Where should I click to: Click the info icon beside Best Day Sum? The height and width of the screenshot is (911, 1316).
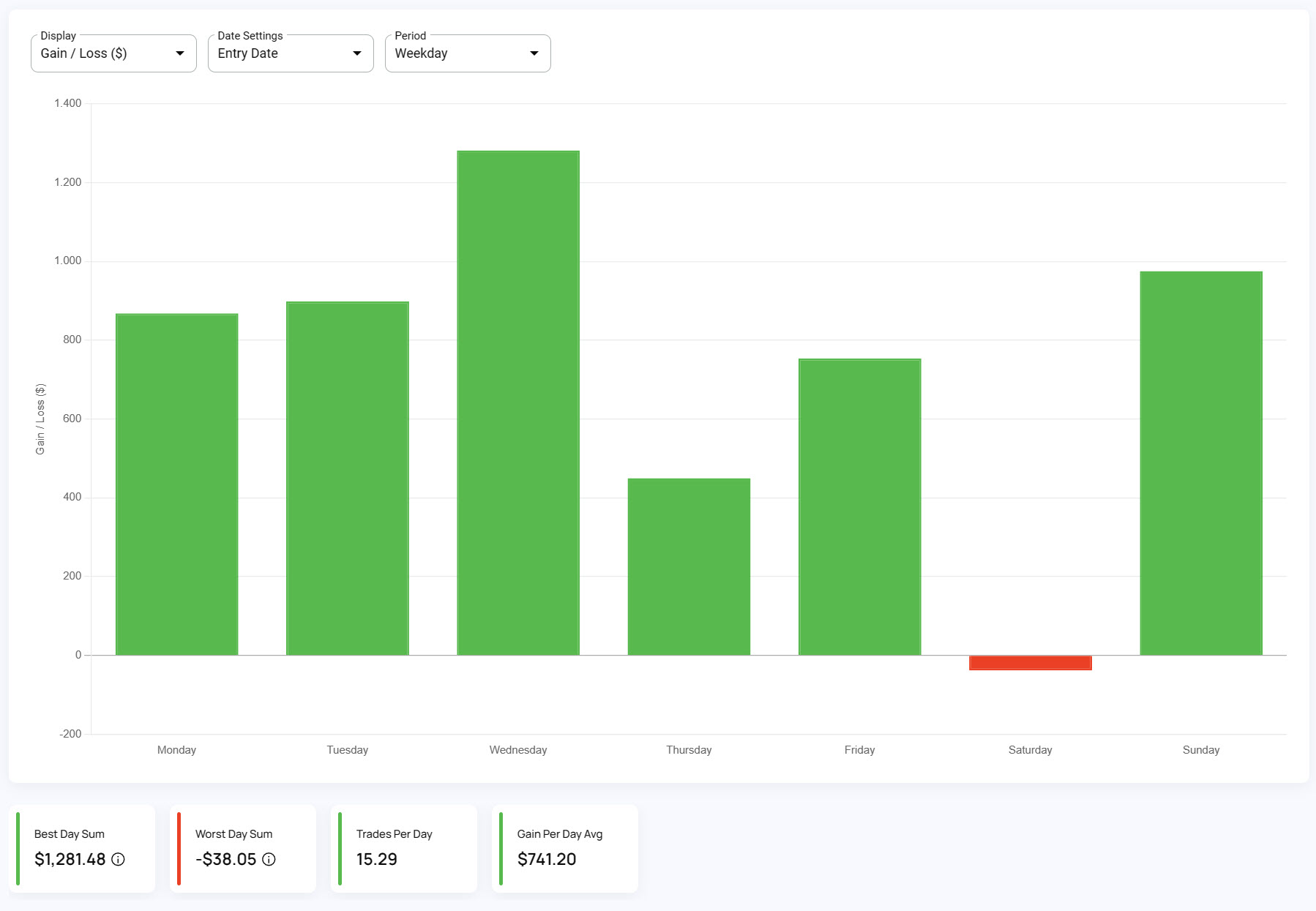(x=118, y=859)
